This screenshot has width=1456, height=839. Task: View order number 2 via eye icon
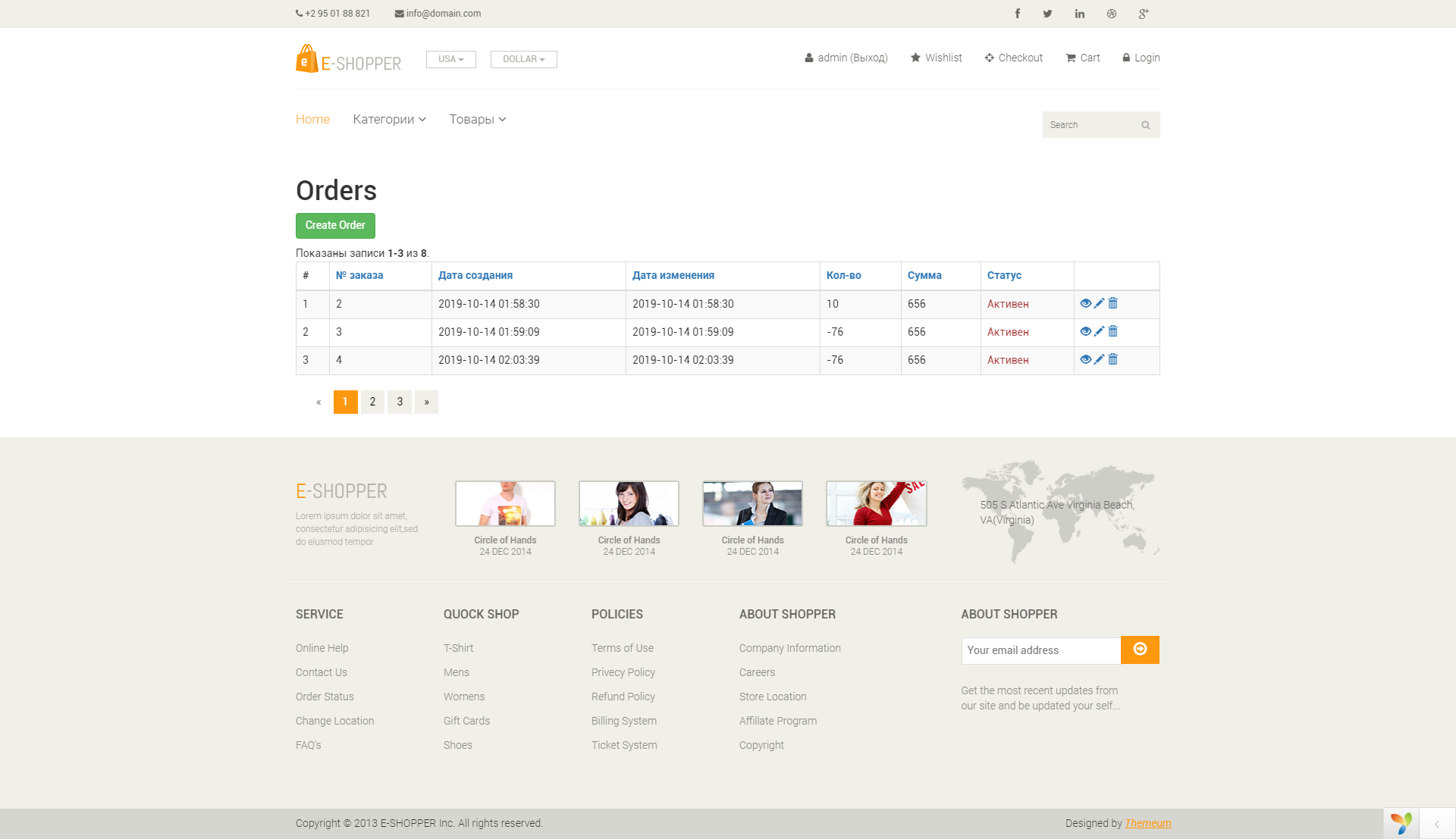[x=1085, y=303]
